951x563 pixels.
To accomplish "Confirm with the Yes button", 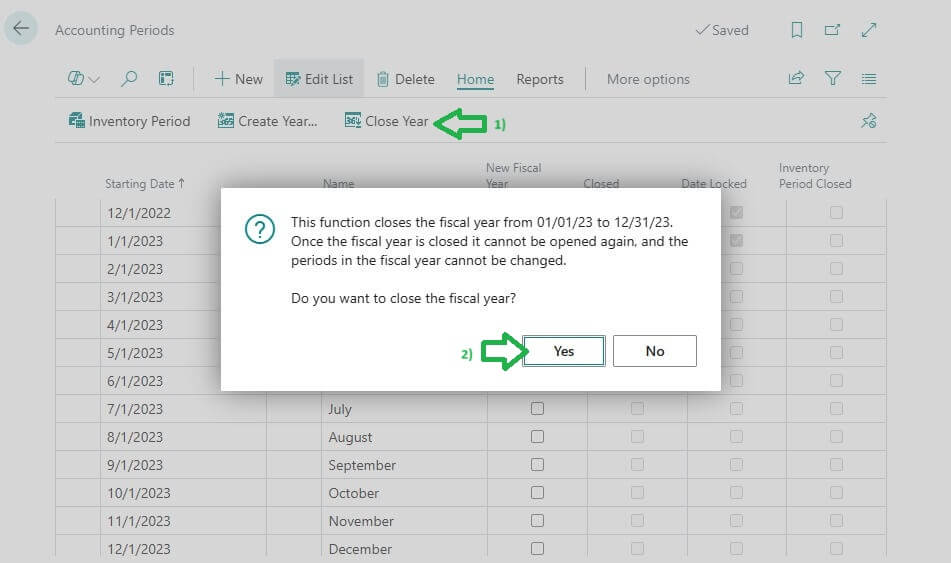I will 564,351.
